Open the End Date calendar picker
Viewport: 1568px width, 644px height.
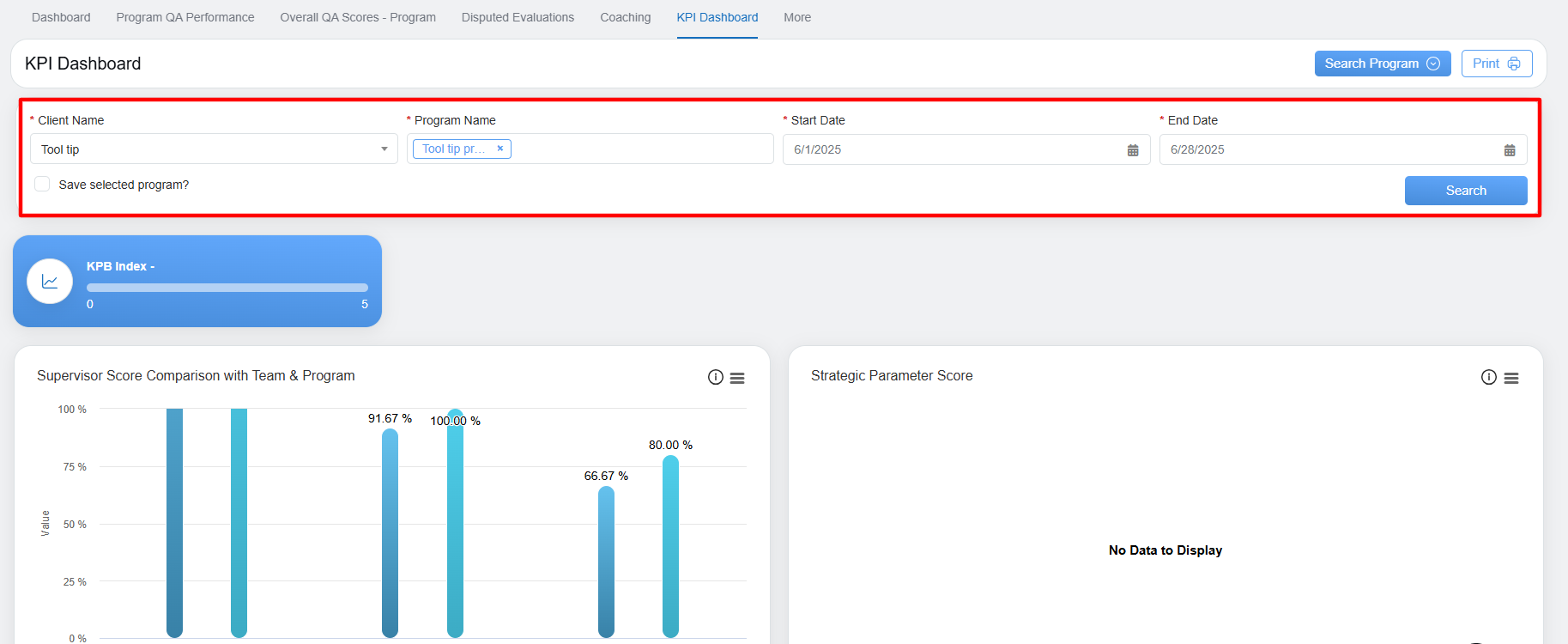point(1510,150)
